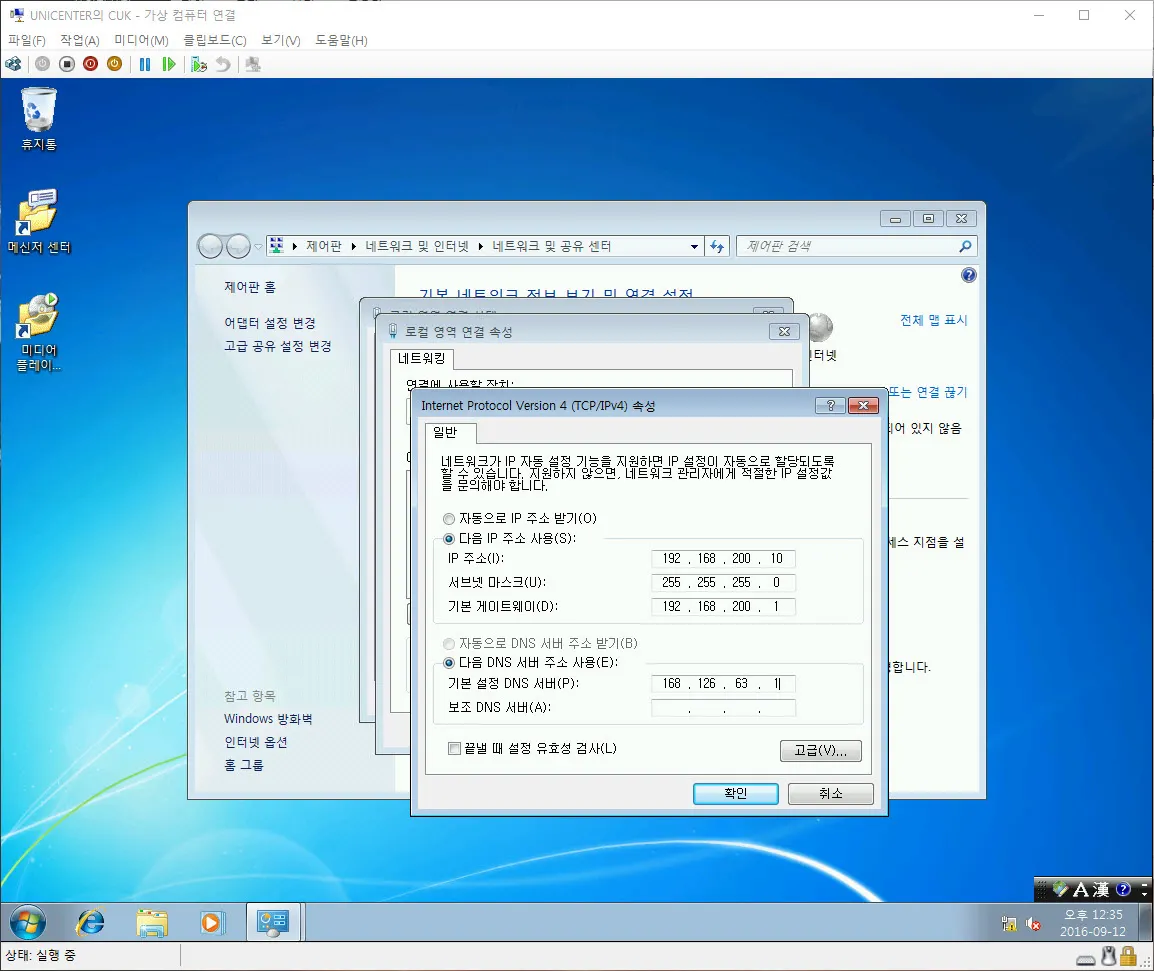Open Network and Sharing Center help
Viewport: 1154px width, 971px height.
click(967, 275)
